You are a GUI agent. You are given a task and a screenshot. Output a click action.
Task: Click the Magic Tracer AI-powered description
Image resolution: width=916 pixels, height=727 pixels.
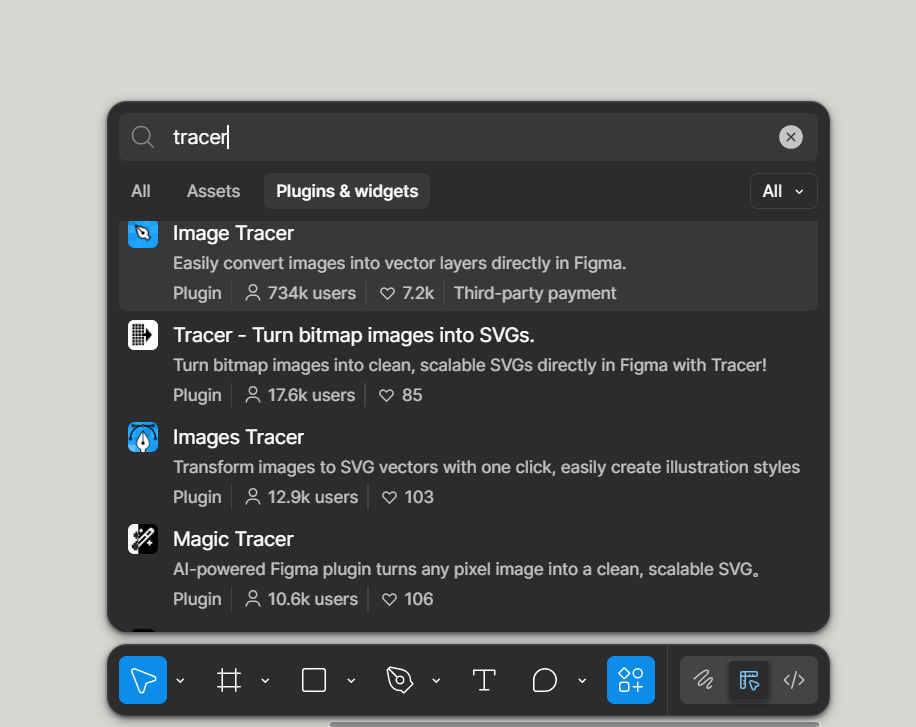click(x=466, y=569)
